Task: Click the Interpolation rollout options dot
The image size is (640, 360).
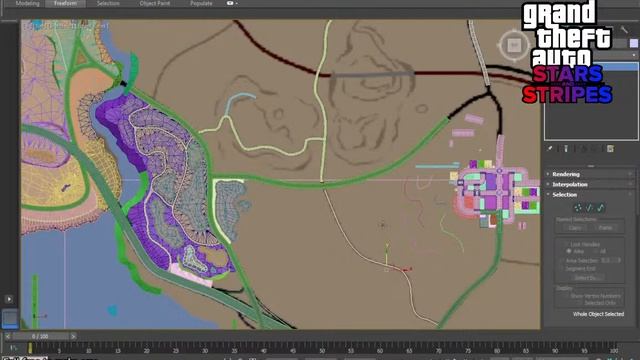Action: tap(631, 184)
